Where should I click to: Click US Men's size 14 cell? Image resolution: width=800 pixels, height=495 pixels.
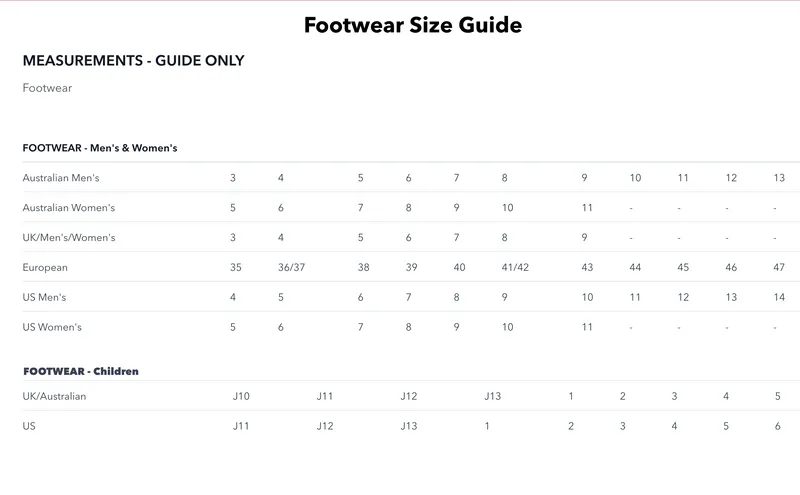(779, 298)
